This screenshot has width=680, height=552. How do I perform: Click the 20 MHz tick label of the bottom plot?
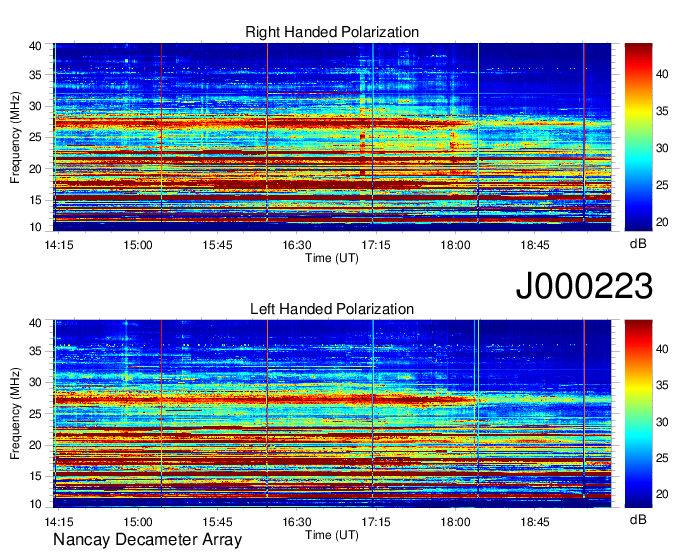coord(36,445)
